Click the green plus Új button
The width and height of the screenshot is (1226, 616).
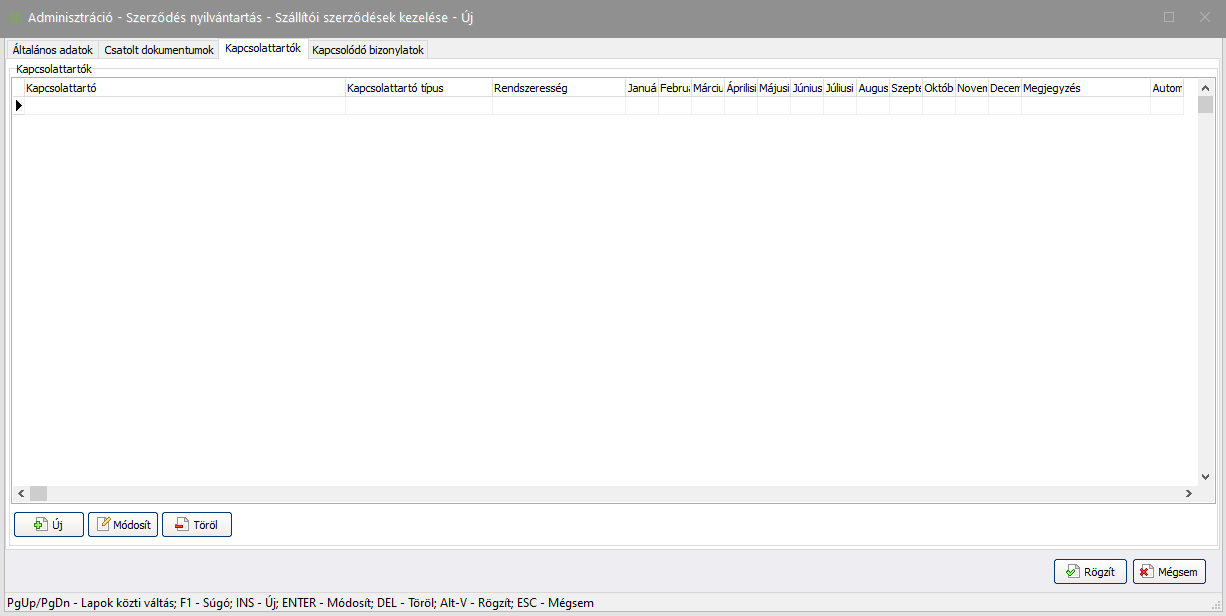tap(48, 525)
